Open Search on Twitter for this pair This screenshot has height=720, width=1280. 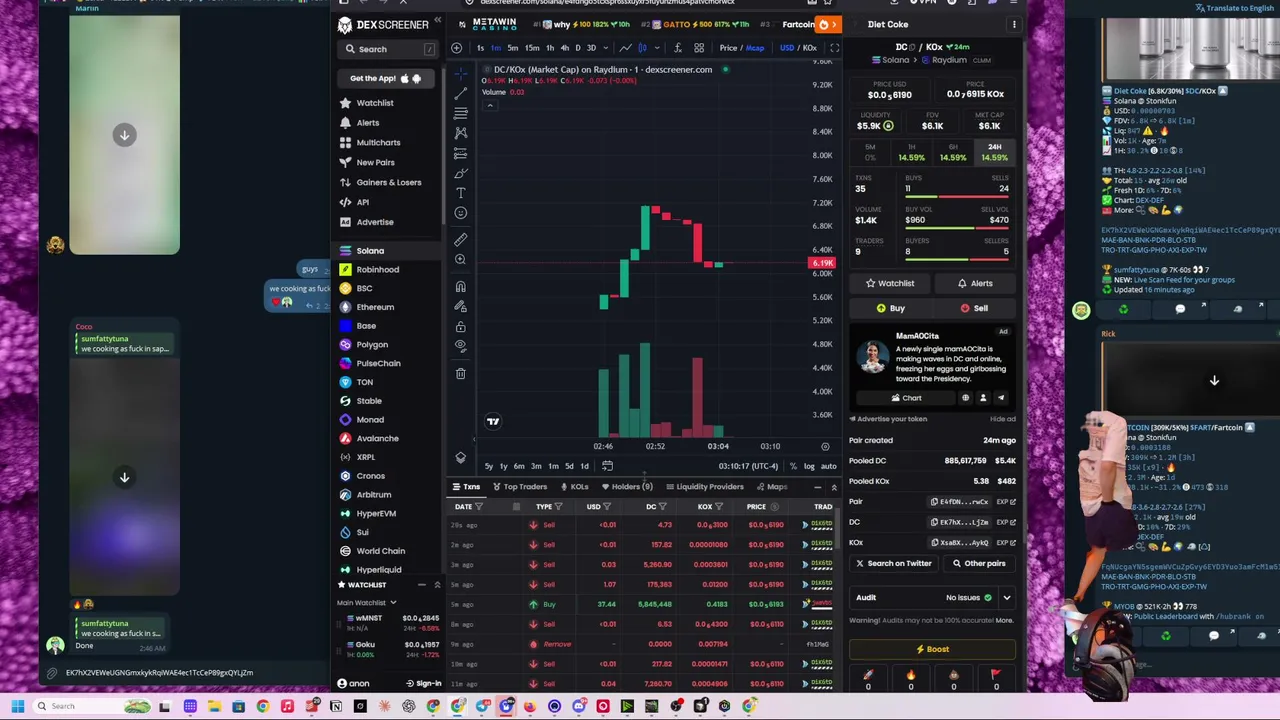pos(894,563)
